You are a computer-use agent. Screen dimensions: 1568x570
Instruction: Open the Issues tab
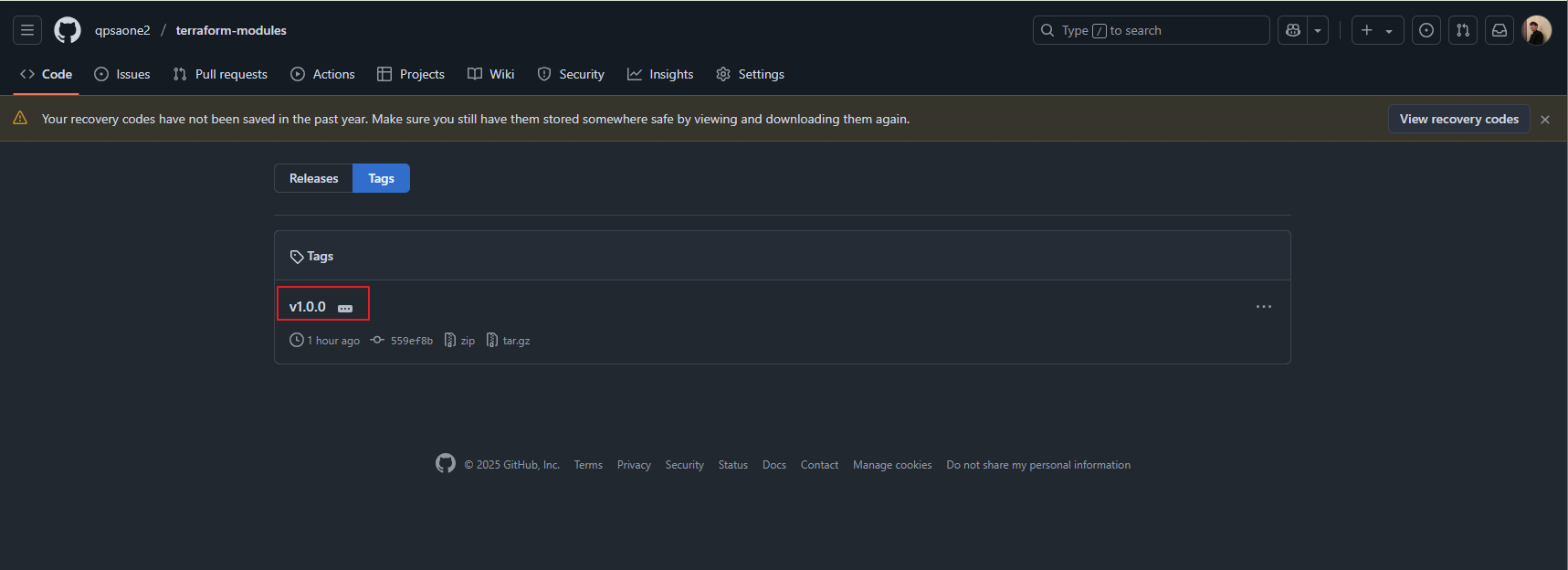(x=122, y=74)
